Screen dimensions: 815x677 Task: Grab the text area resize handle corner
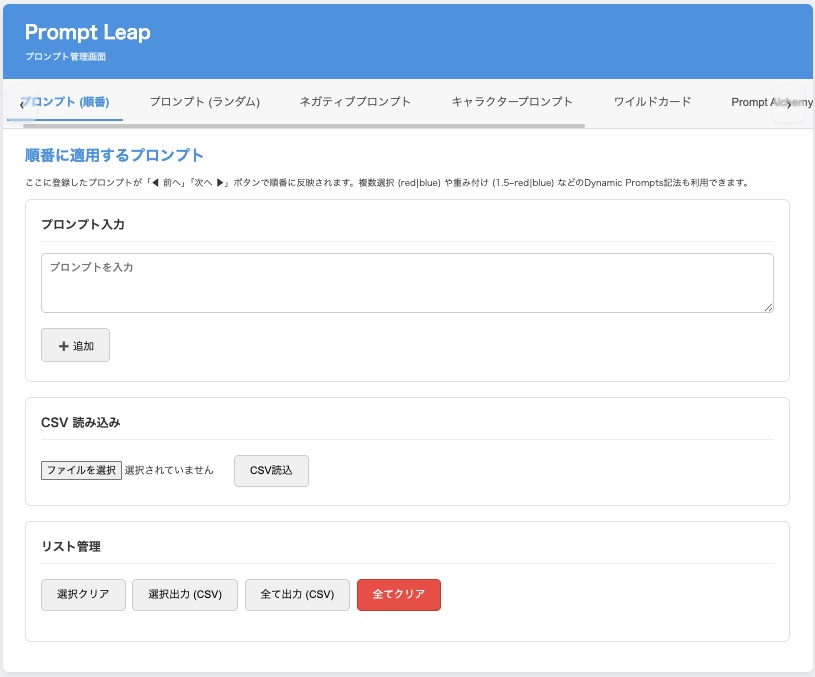coord(769,308)
